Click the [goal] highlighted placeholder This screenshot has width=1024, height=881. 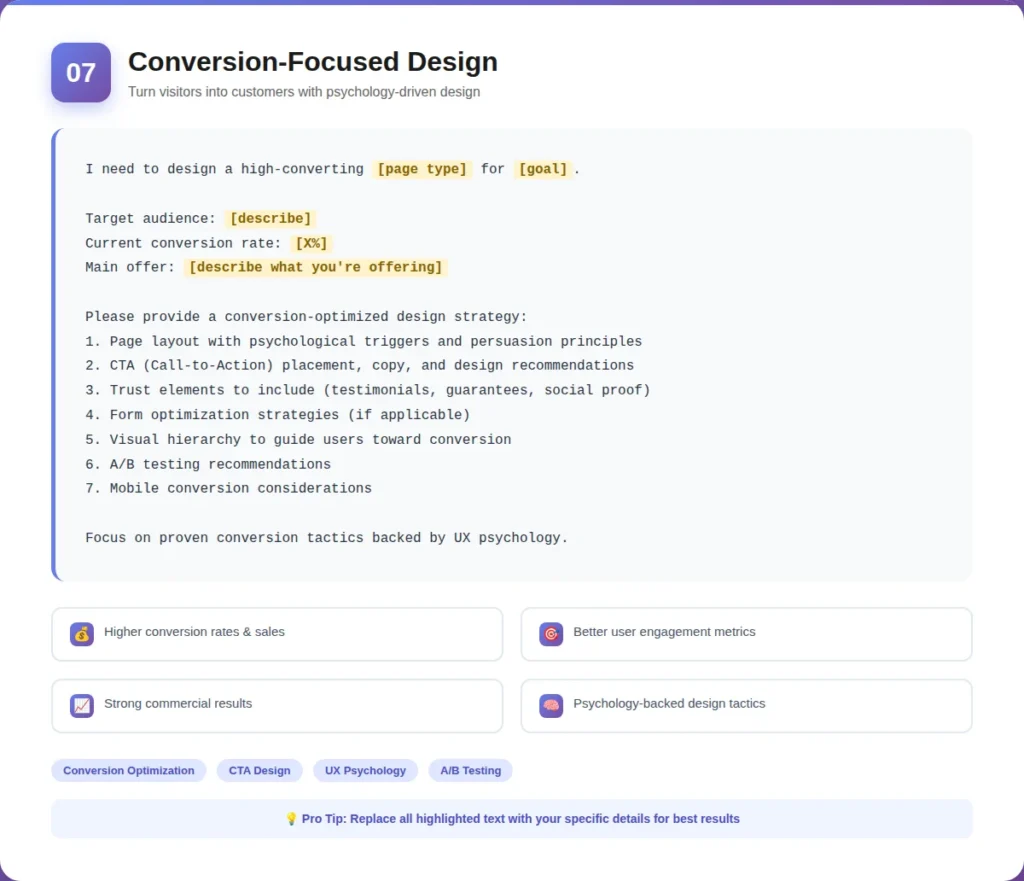coord(543,169)
